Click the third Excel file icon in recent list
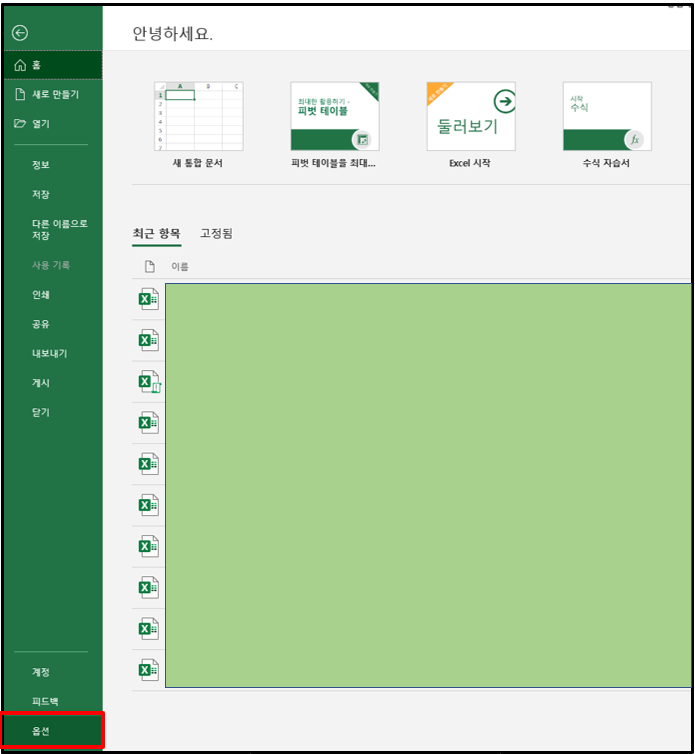 [150, 382]
